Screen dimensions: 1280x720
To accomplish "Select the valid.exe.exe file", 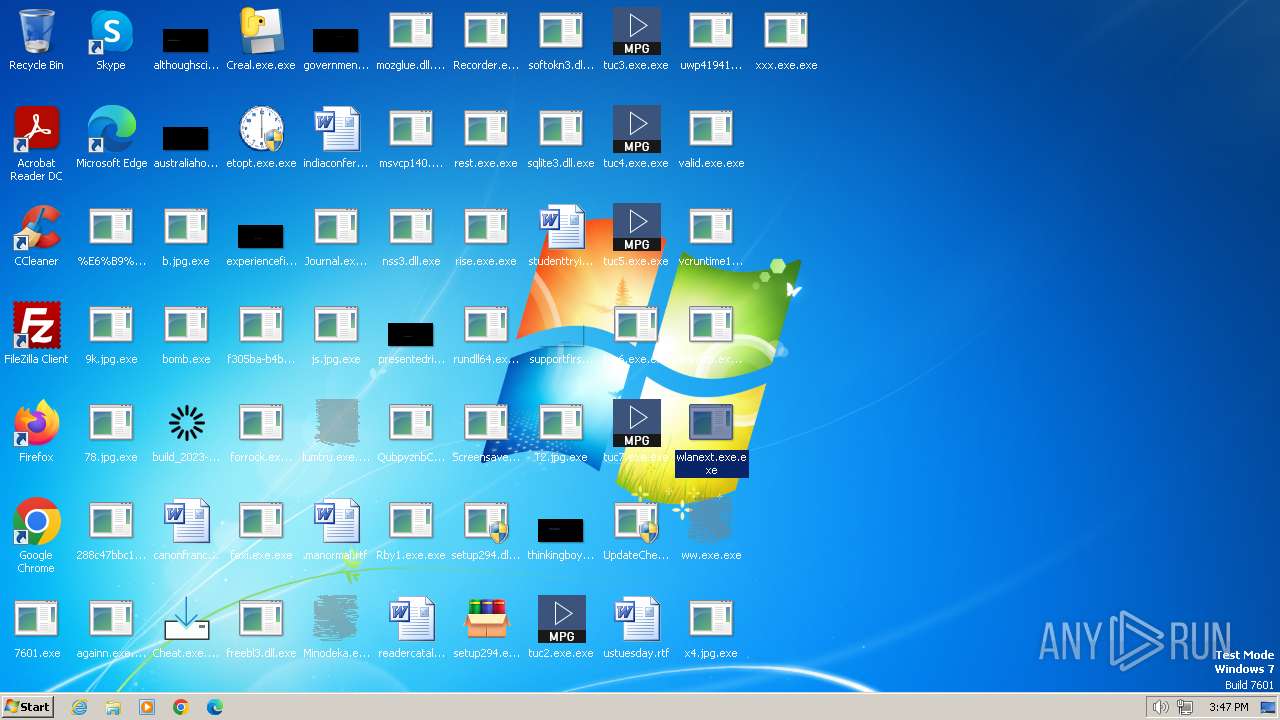I will click(x=711, y=130).
